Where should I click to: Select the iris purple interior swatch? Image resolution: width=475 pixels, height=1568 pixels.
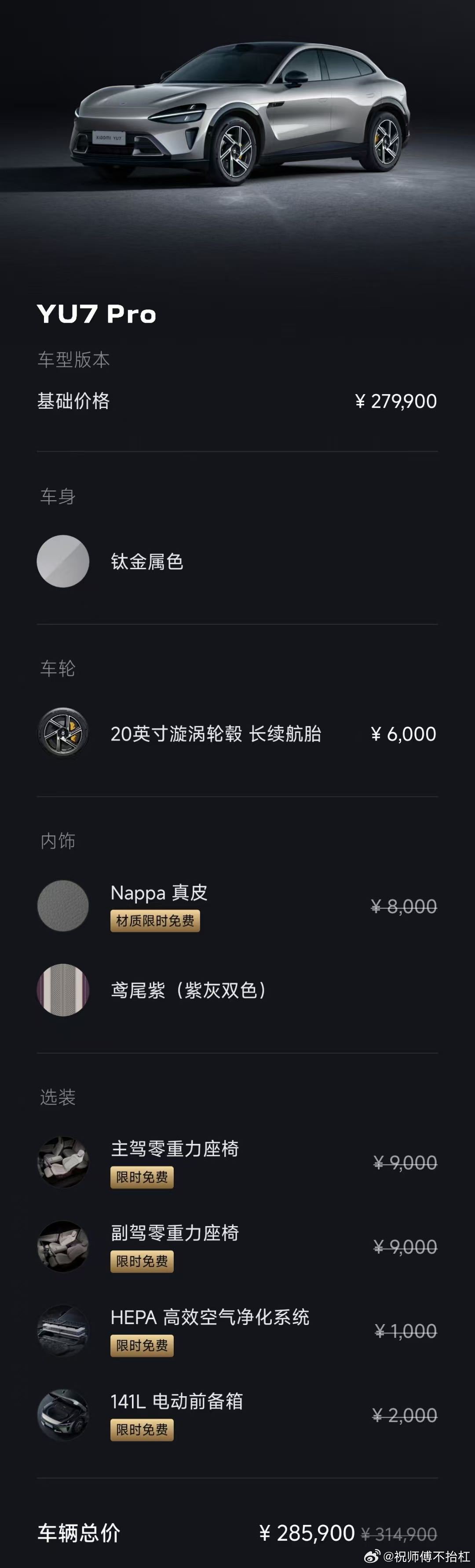pyautogui.click(x=63, y=990)
